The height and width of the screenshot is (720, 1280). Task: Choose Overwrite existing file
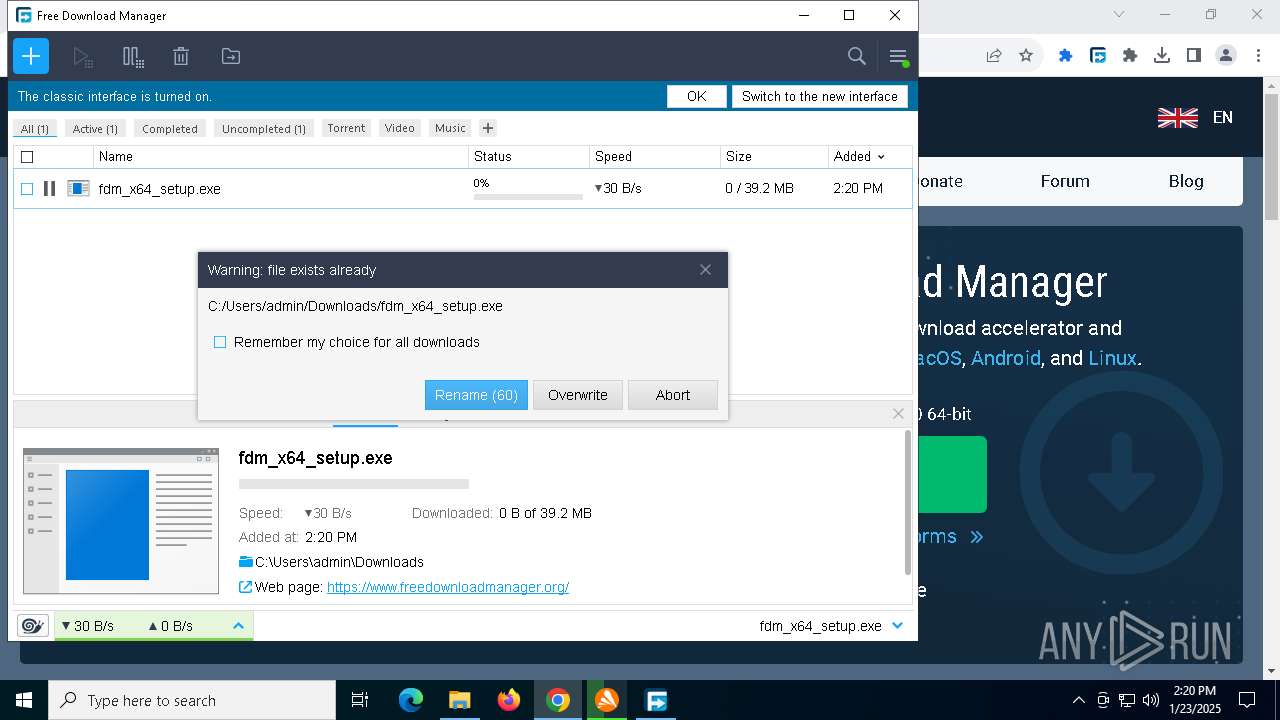click(578, 395)
